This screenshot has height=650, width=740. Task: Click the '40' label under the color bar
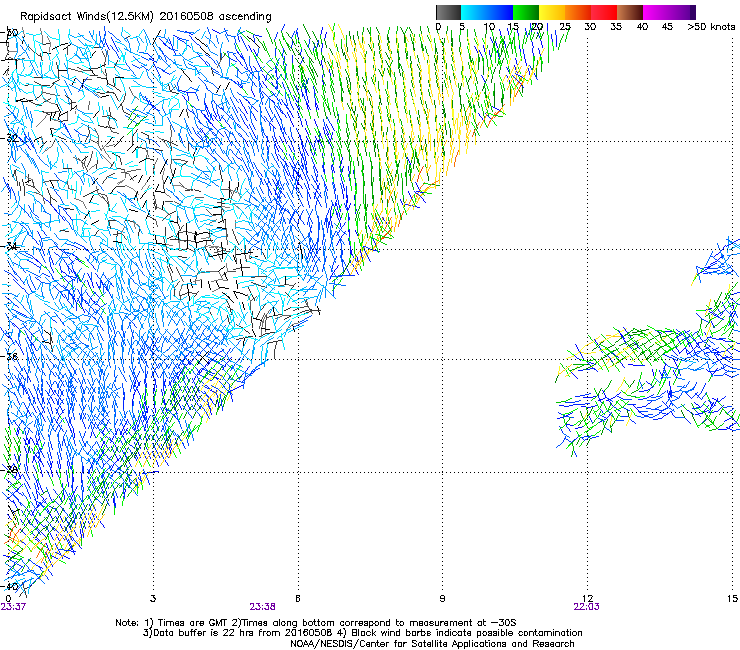click(642, 27)
